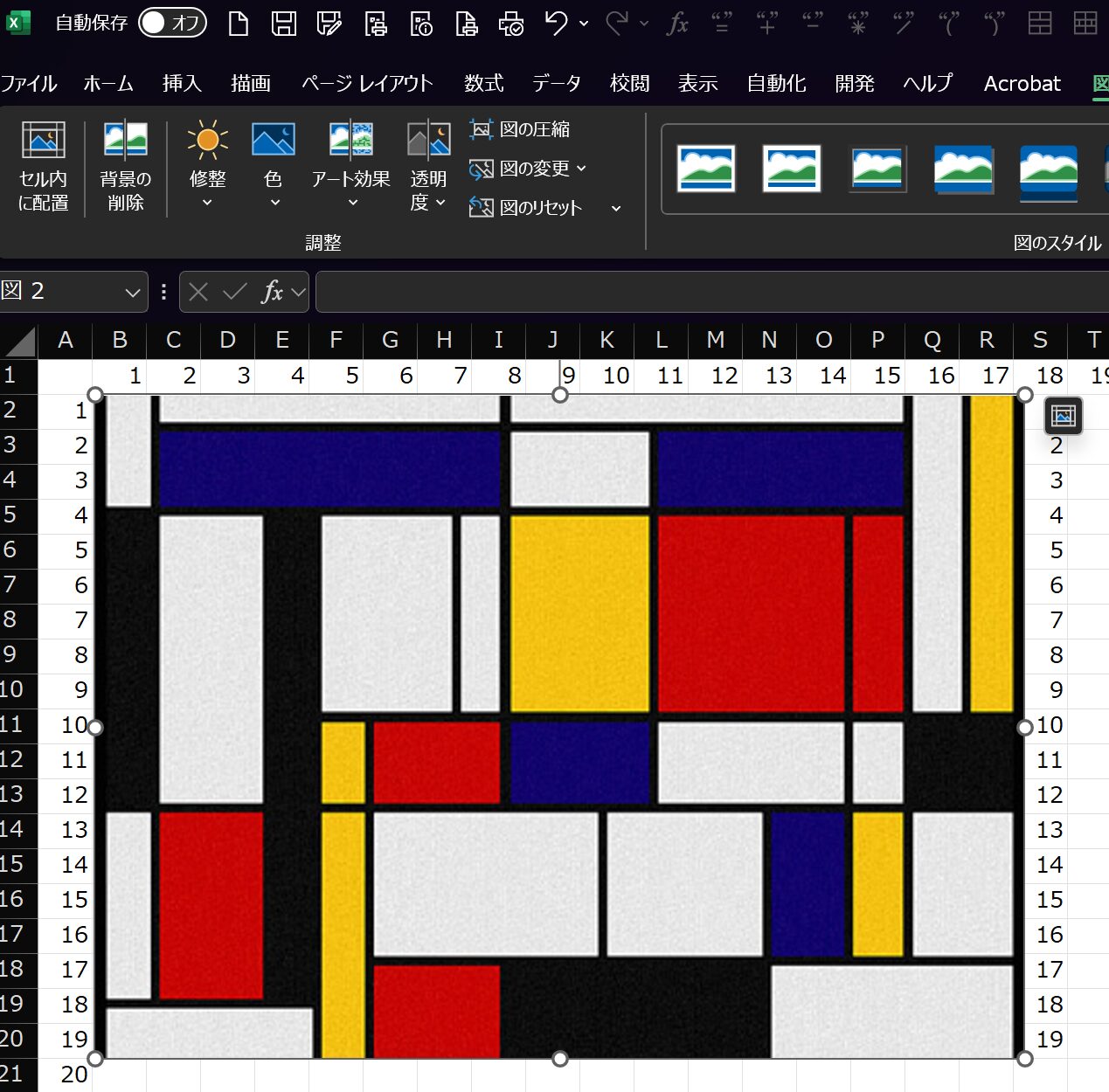Viewport: 1109px width, 1092px height.
Task: Switch to the ヘルプ tab
Action: [928, 84]
